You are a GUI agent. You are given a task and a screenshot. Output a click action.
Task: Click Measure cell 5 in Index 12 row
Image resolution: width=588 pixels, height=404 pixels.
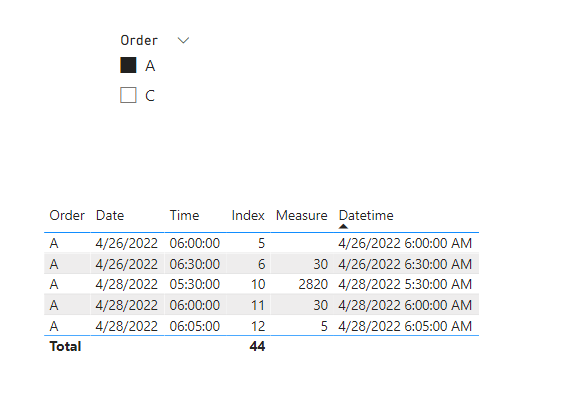tap(324, 326)
